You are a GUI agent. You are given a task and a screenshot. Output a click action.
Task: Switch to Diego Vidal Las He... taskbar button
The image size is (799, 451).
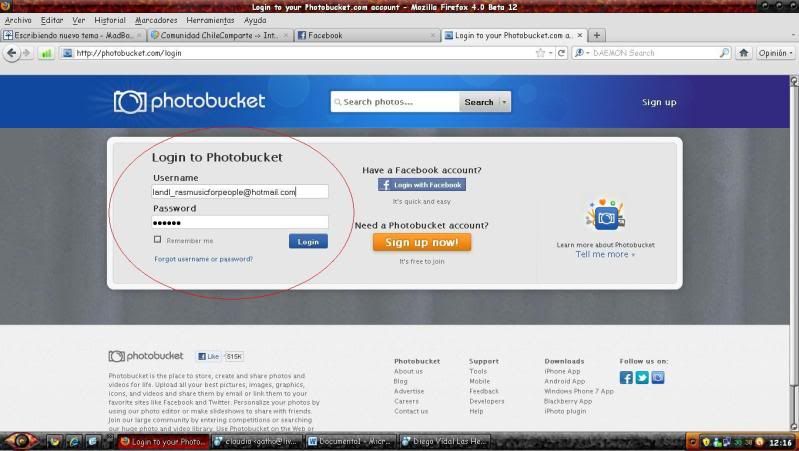click(444, 441)
